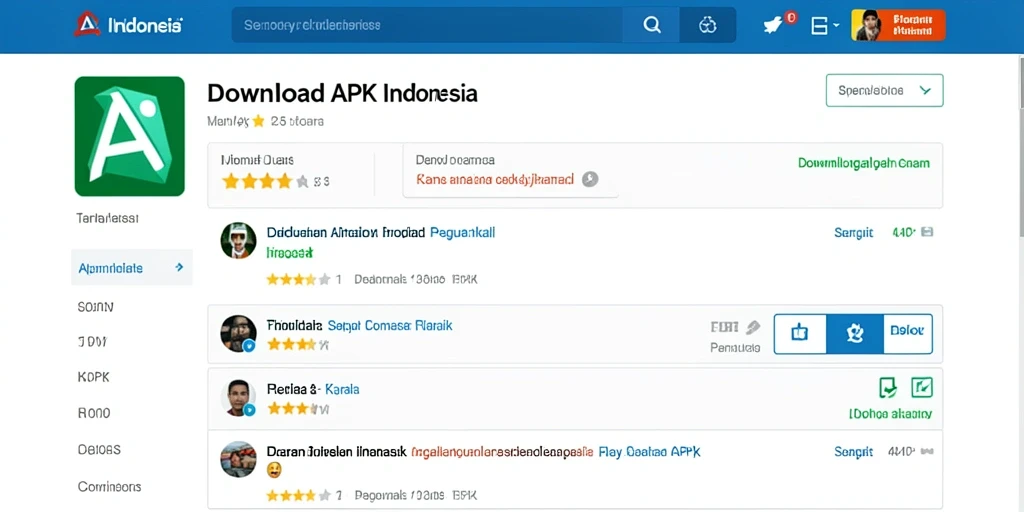
Task: Focus the header search input field
Action: point(427,25)
